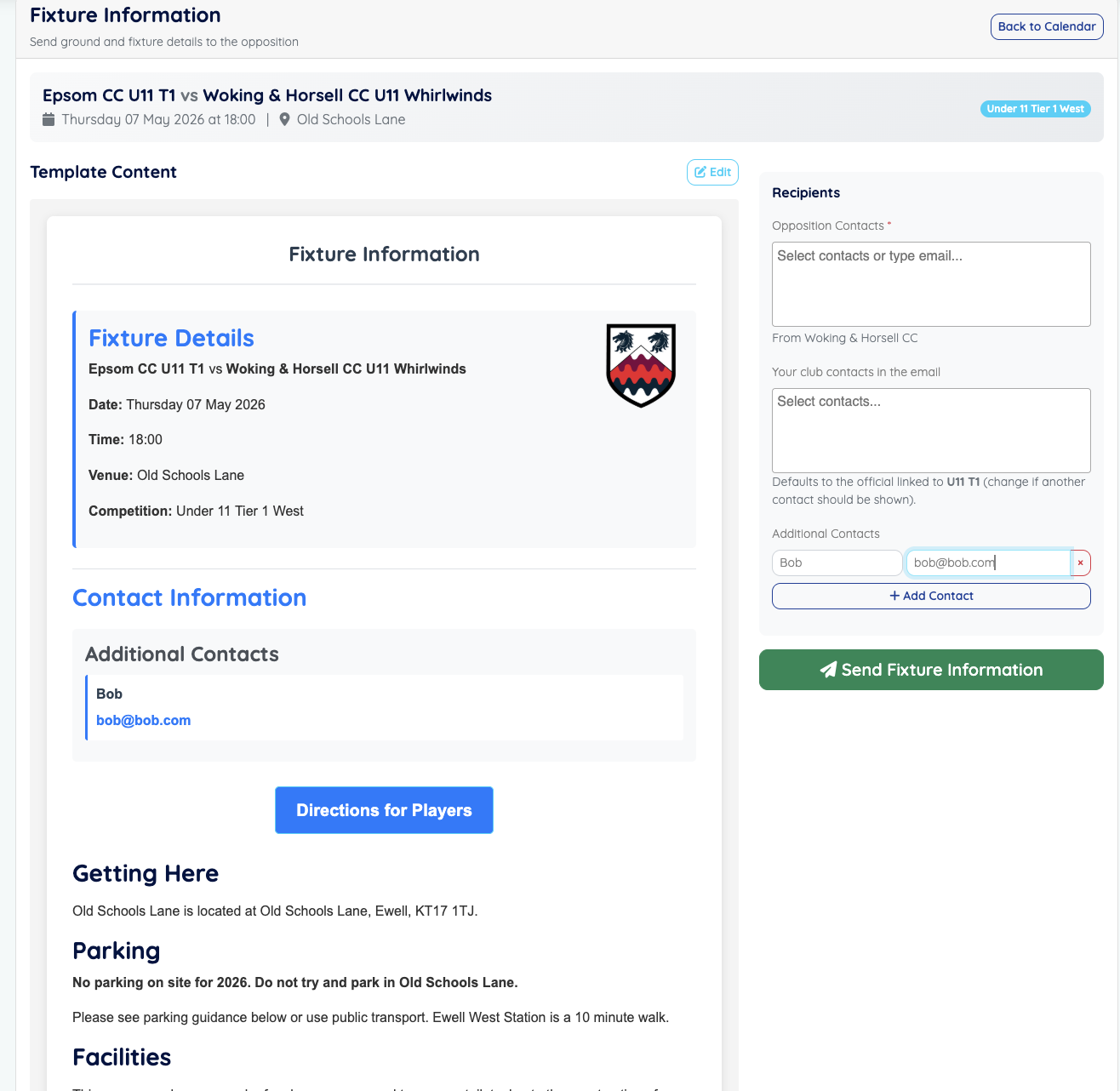1120x1091 pixels.
Task: Click the Getting Here heading
Action: click(x=146, y=873)
